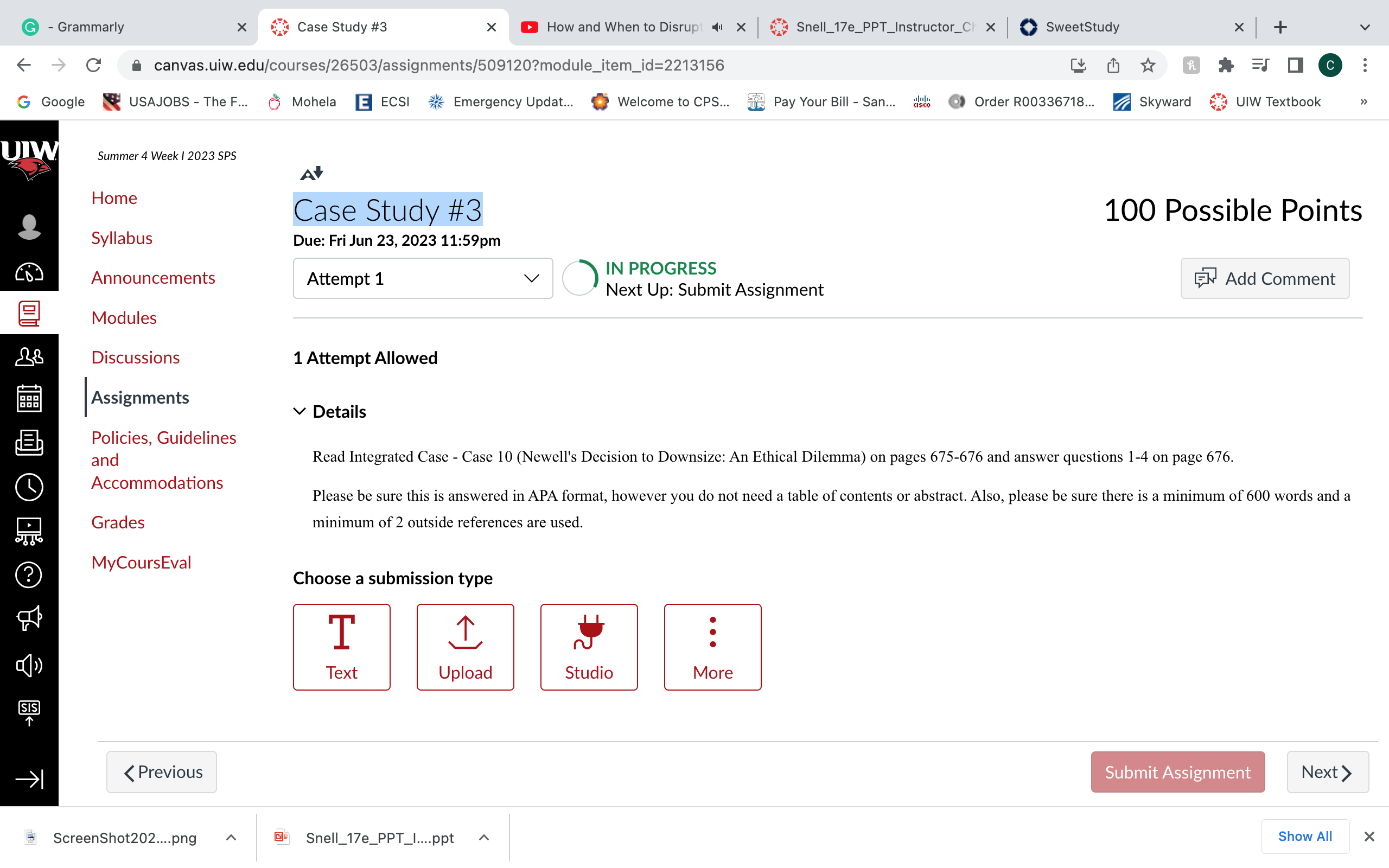The height and width of the screenshot is (868, 1389).
Task: Click the immersive reader icon above title
Action: pos(311,173)
